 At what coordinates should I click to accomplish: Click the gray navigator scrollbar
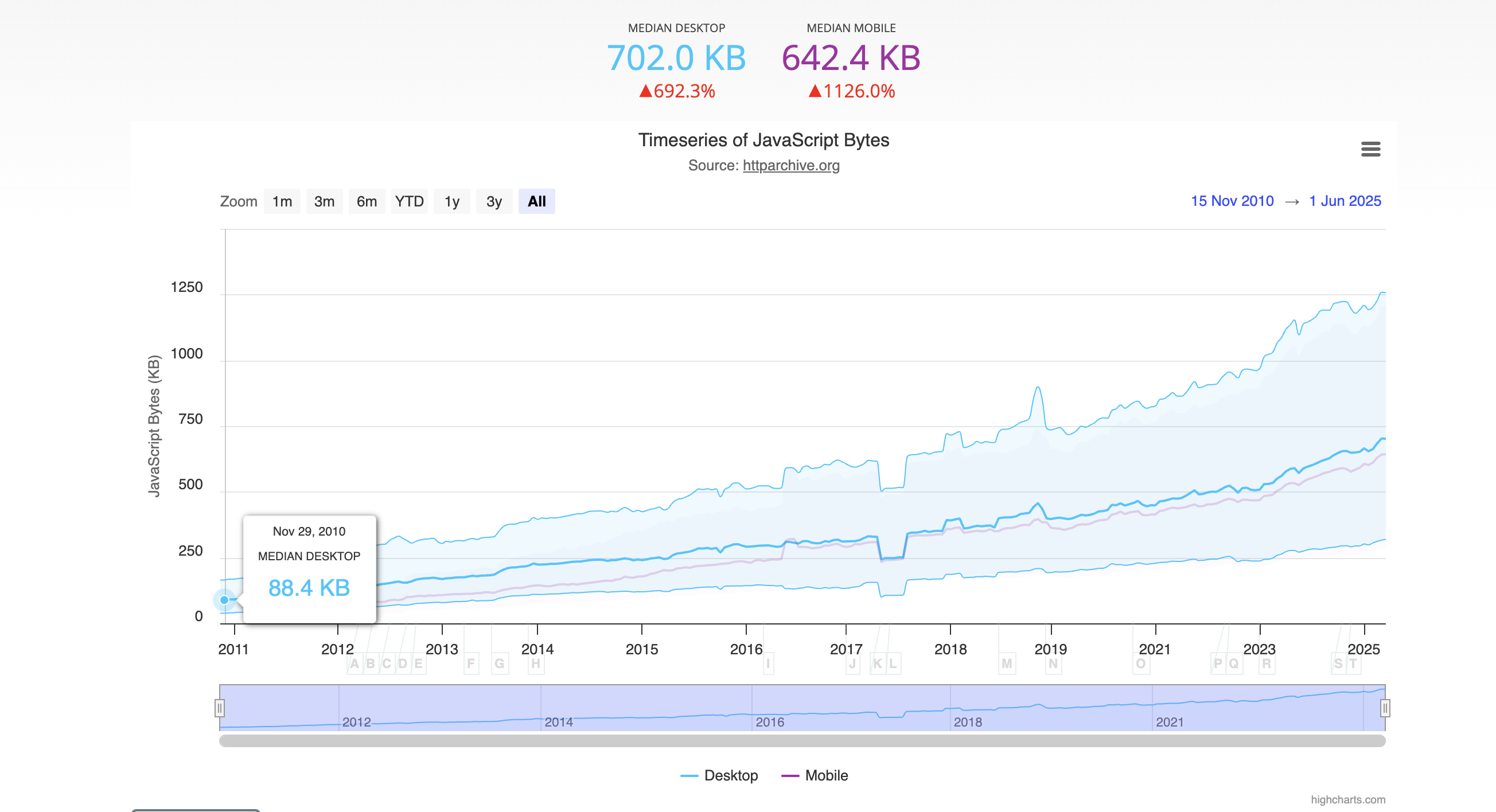pos(801,741)
